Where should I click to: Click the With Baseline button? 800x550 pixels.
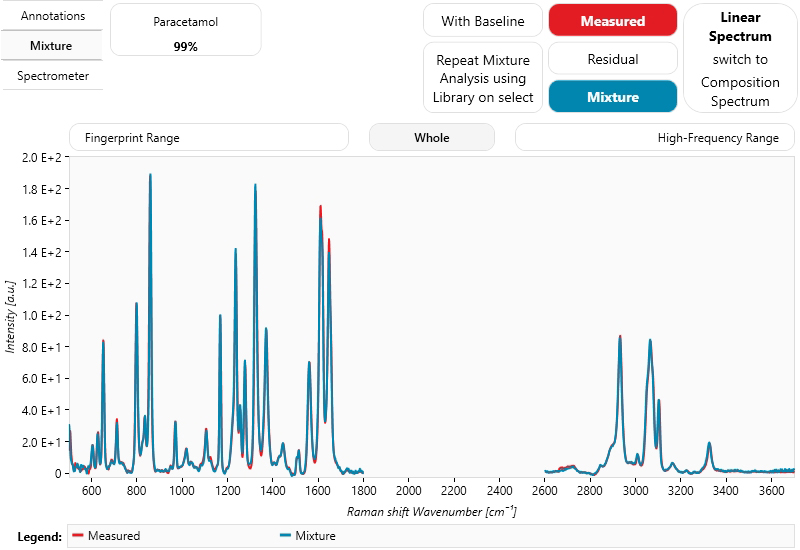tap(482, 21)
